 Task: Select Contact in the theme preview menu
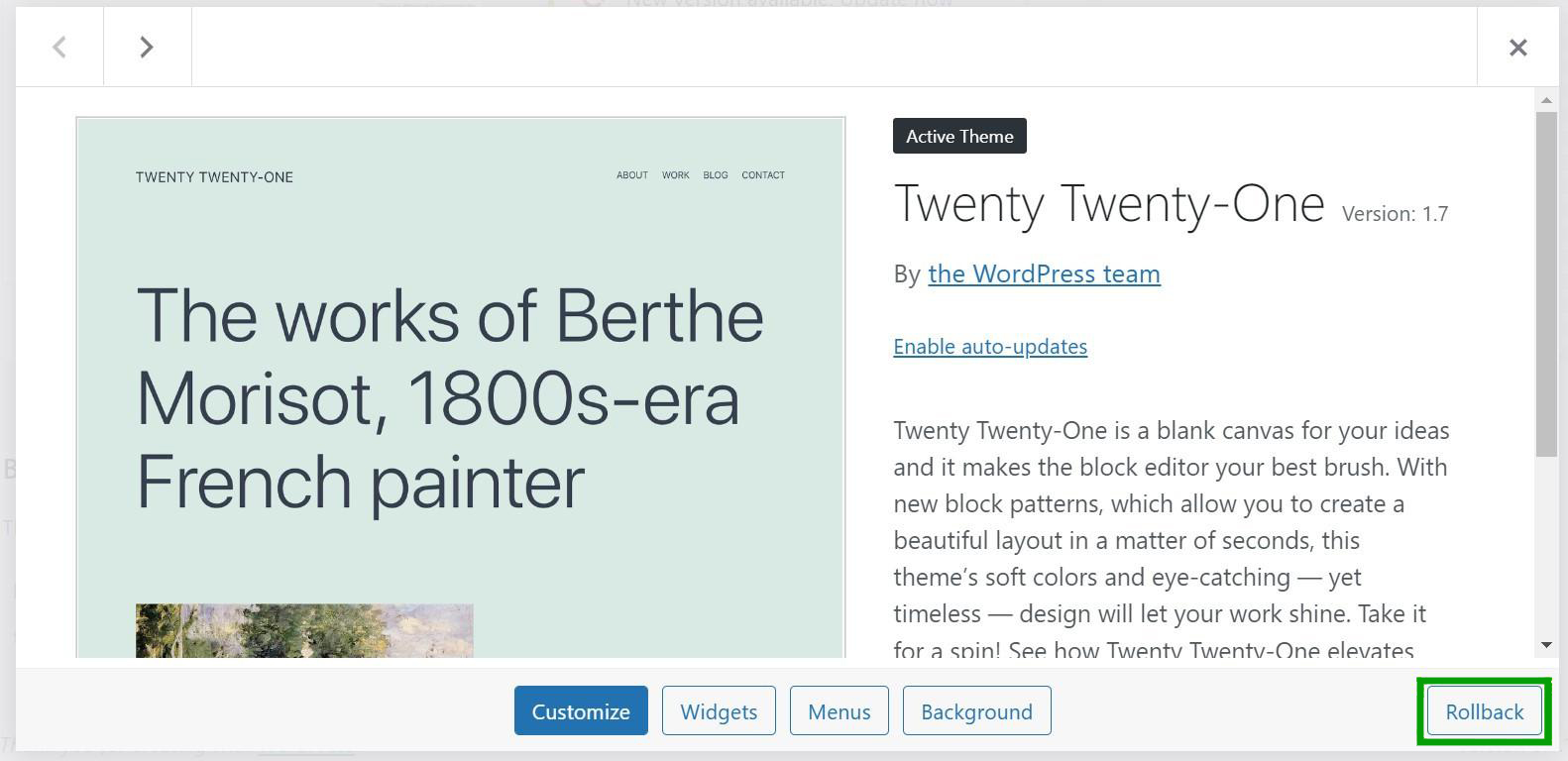pyautogui.click(x=762, y=174)
